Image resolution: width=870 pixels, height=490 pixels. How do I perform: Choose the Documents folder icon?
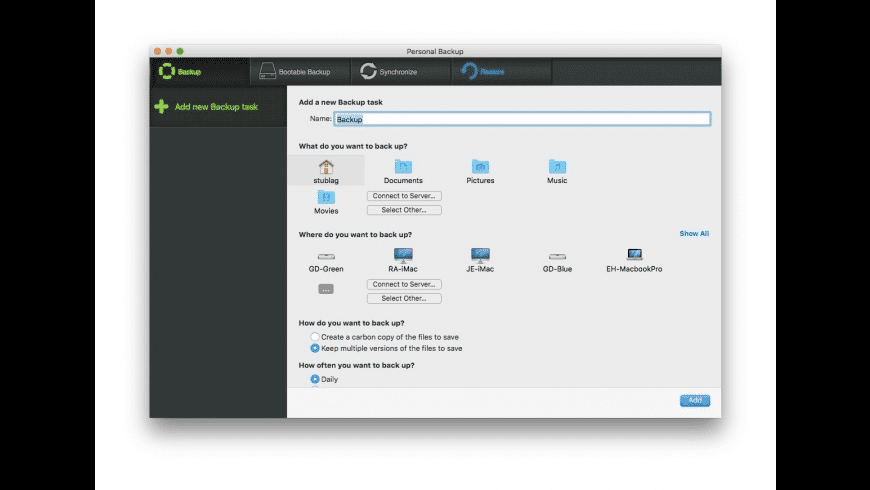click(x=403, y=167)
